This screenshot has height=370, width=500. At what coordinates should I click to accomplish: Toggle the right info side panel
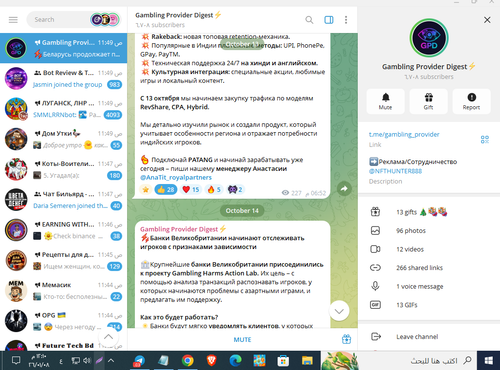tap(329, 20)
